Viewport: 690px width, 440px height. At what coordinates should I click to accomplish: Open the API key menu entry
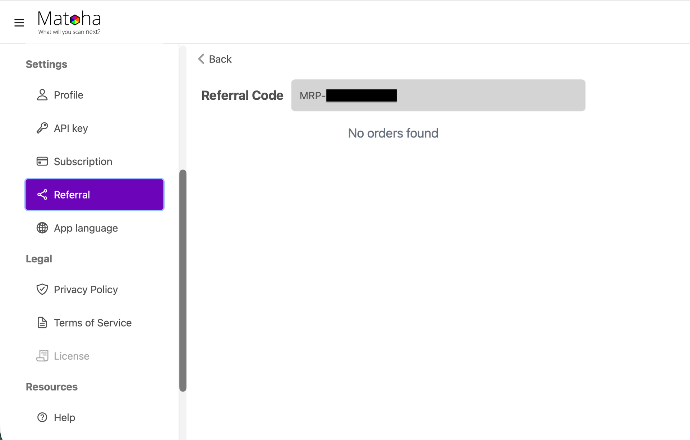[x=71, y=128]
